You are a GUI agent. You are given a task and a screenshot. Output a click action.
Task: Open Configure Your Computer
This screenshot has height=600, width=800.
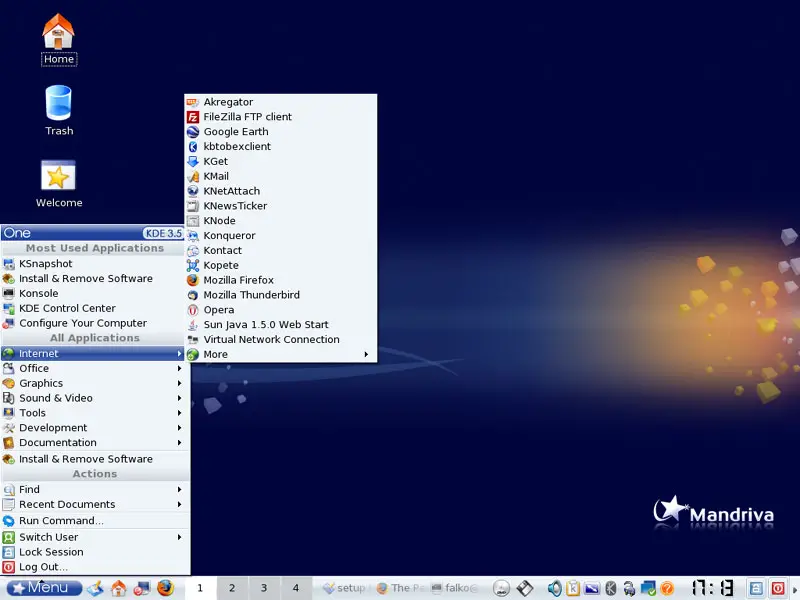[93, 323]
